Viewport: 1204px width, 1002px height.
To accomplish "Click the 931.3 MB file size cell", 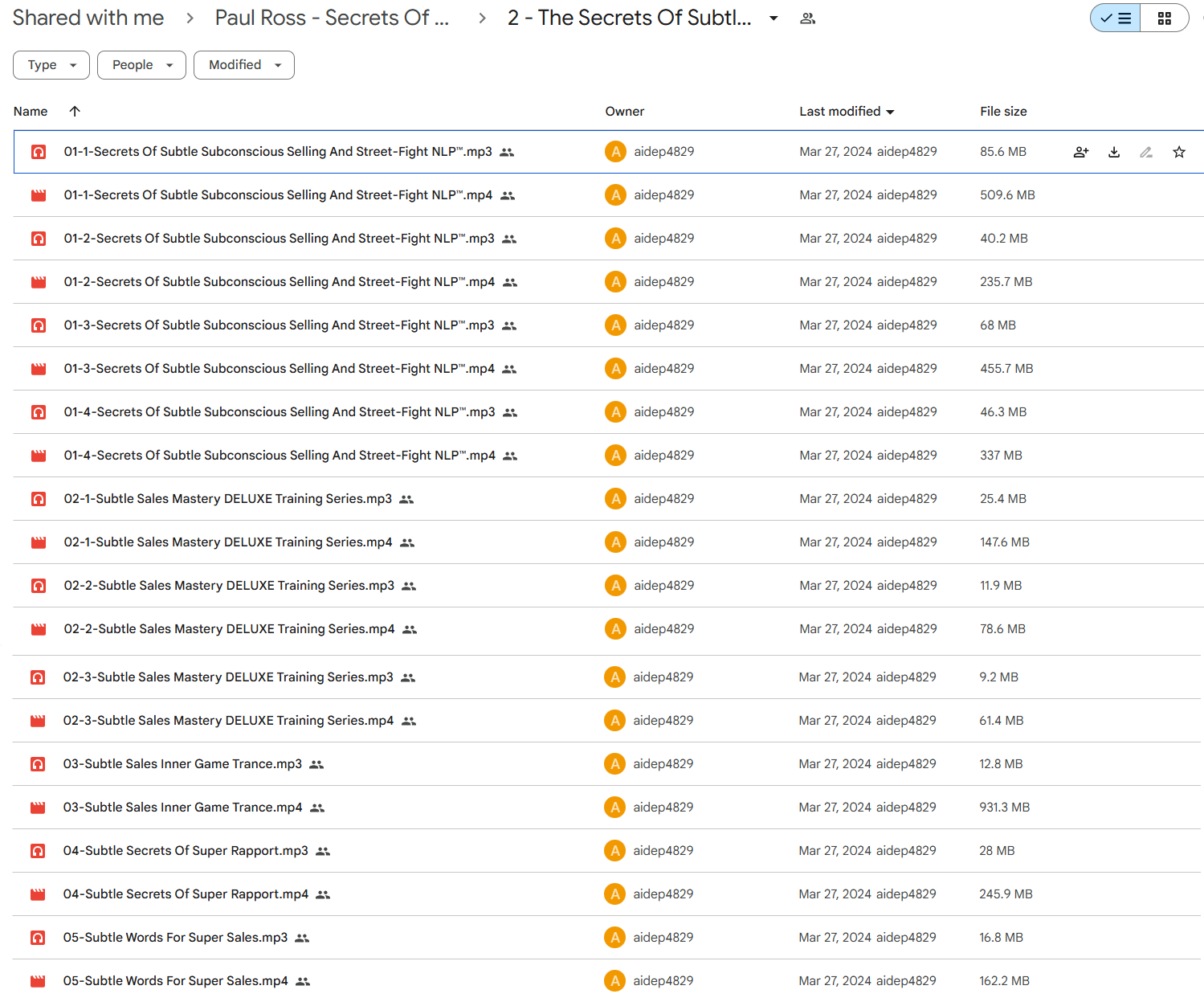I will pos(1004,808).
